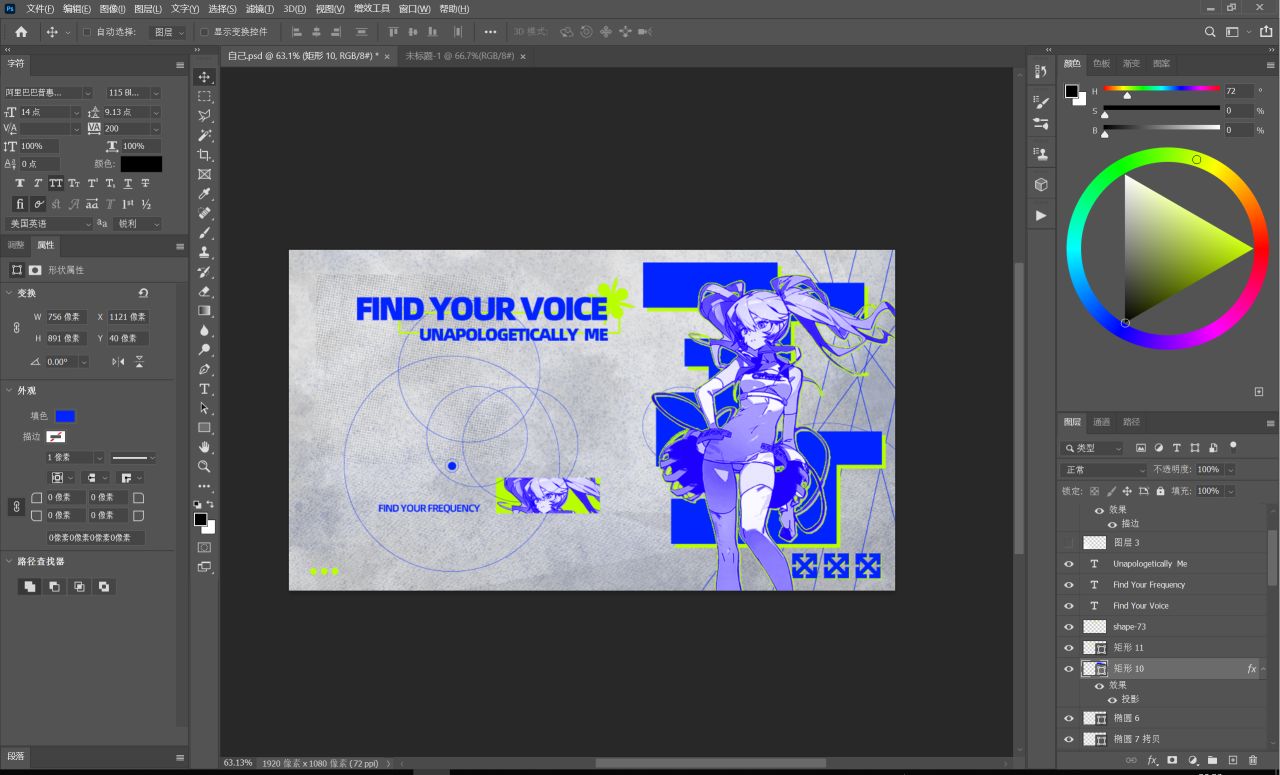
Task: Collapse the 变换 section
Action: pos(9,293)
